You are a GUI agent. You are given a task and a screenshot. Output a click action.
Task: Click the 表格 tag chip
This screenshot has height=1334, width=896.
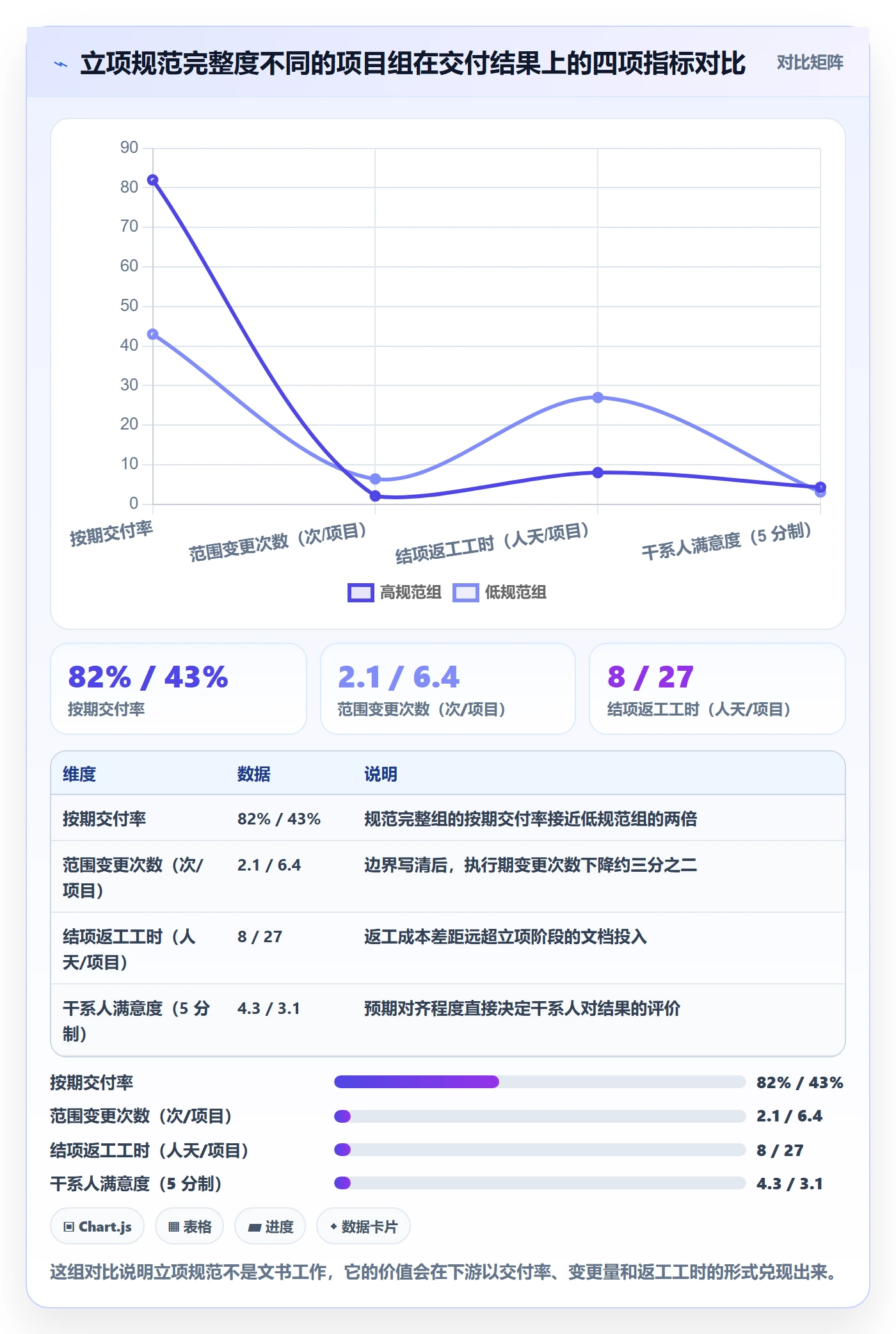tap(189, 1226)
